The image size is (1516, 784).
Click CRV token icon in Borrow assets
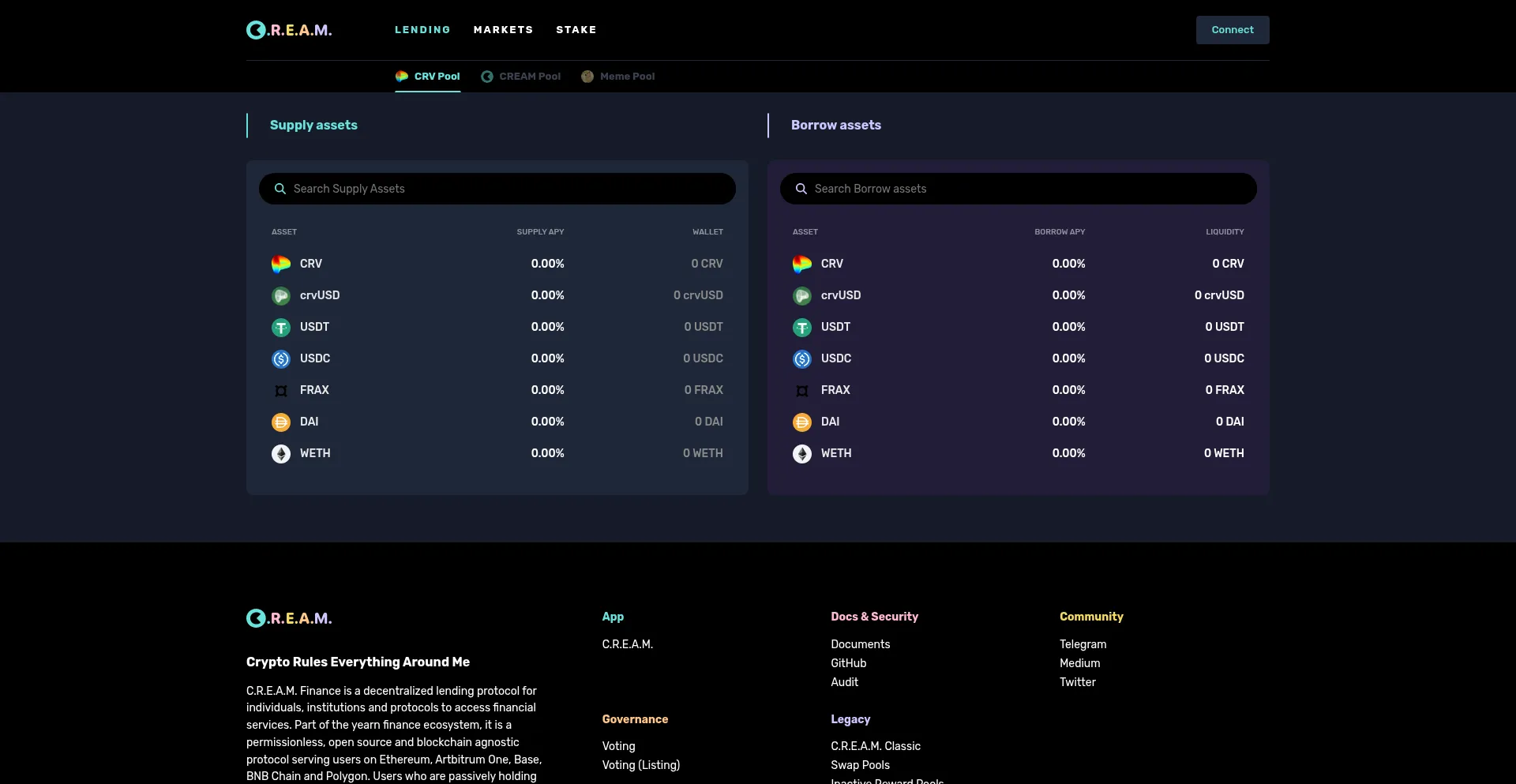802,264
